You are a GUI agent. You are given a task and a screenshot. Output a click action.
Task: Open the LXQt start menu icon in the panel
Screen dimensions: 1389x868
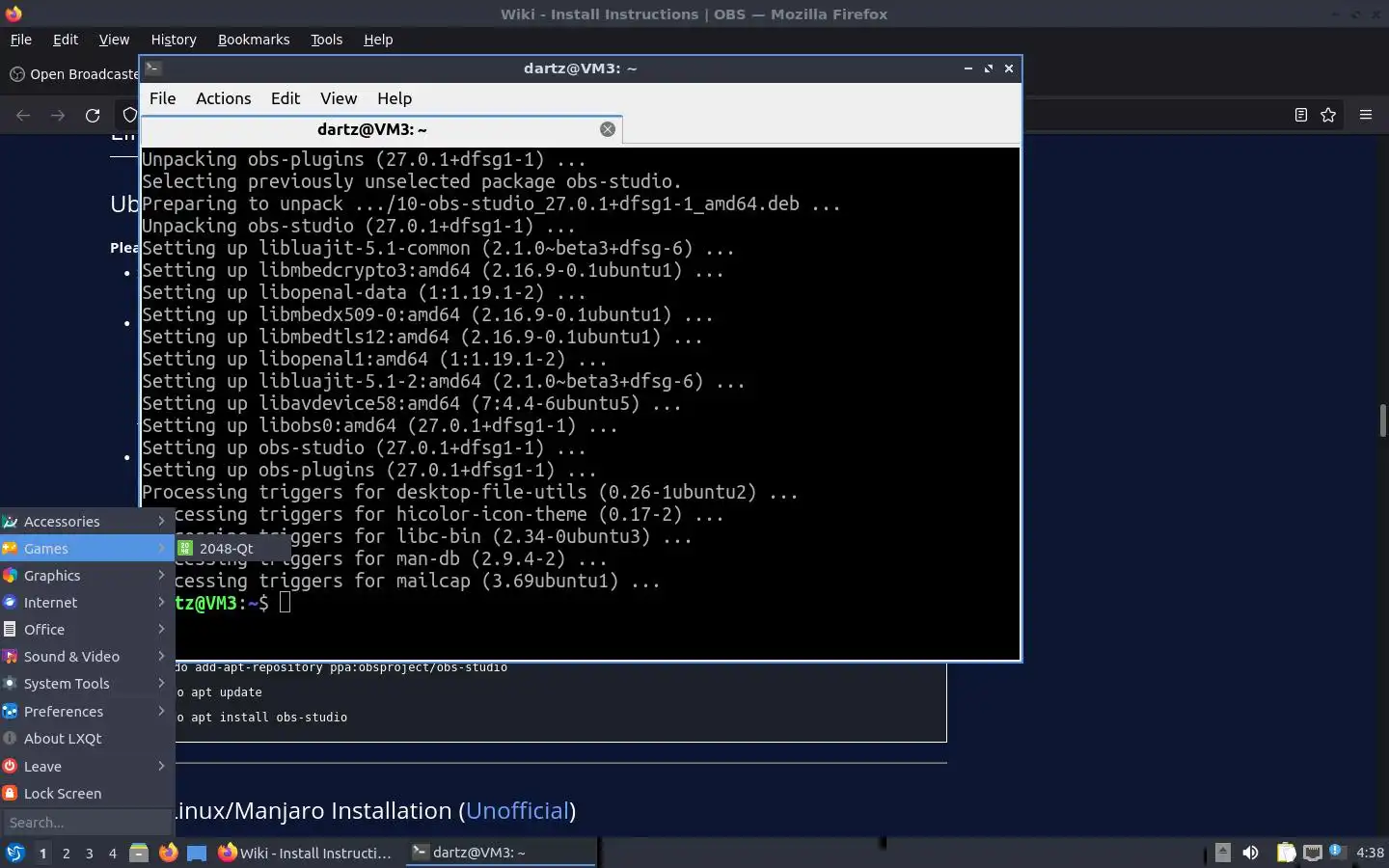[14, 853]
